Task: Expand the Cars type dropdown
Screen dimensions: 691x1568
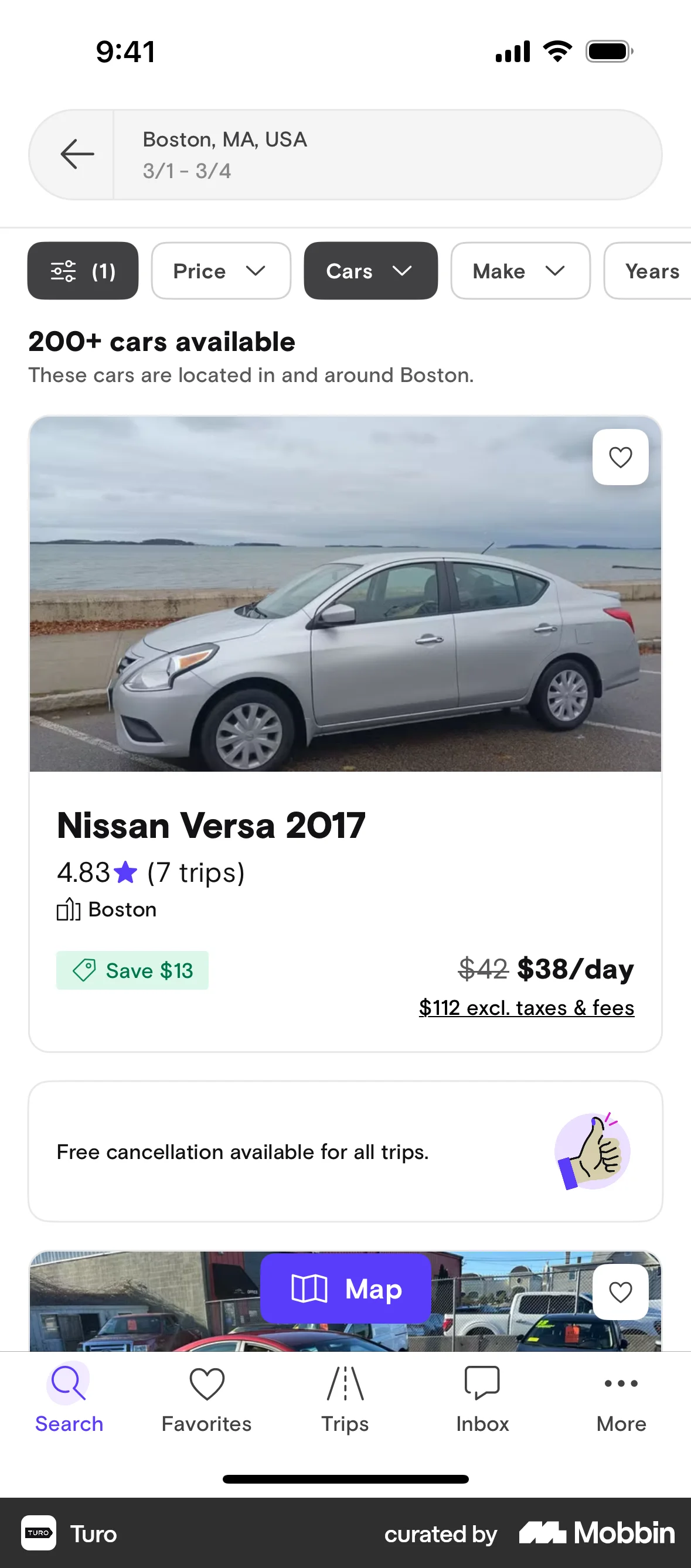Action: click(x=370, y=271)
